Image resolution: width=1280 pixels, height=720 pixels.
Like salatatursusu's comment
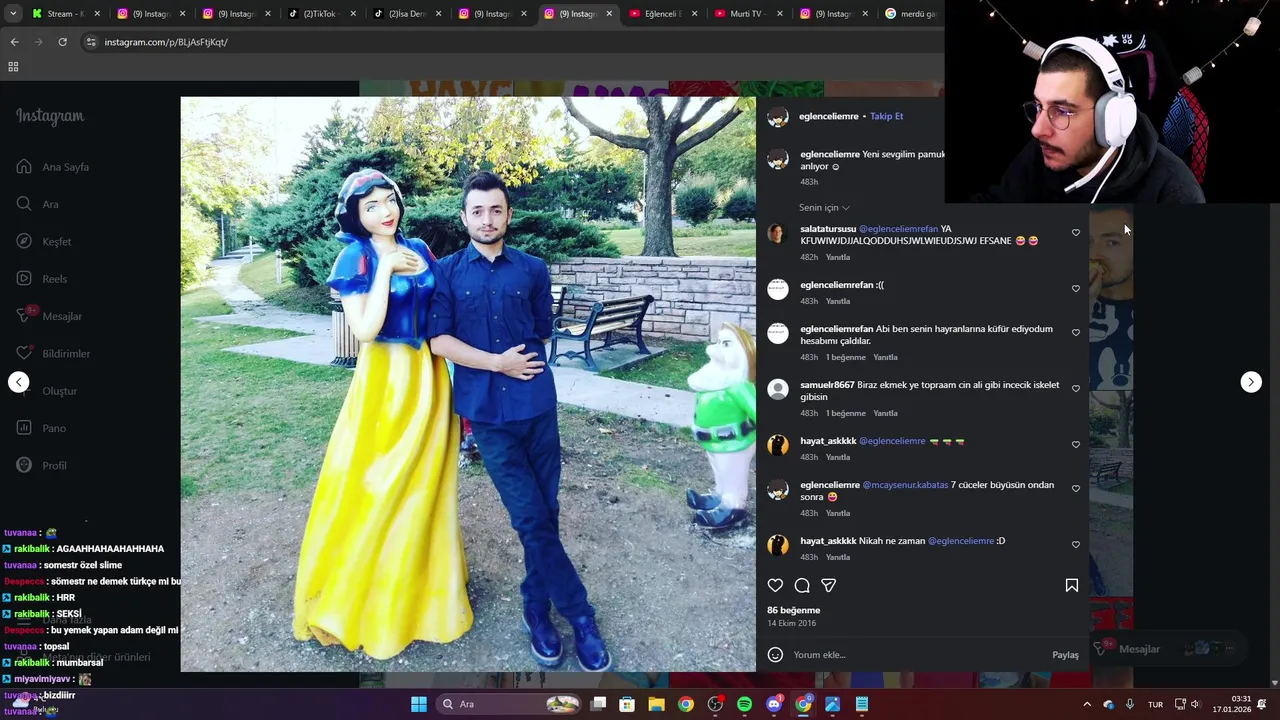[1076, 233]
